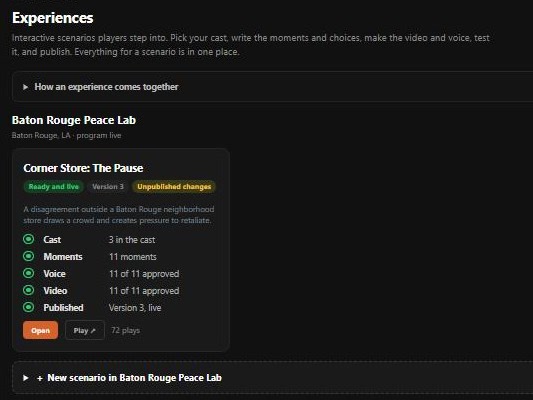533x400 pixels.
Task: Click the green status circle beside Video
Action: click(29, 290)
